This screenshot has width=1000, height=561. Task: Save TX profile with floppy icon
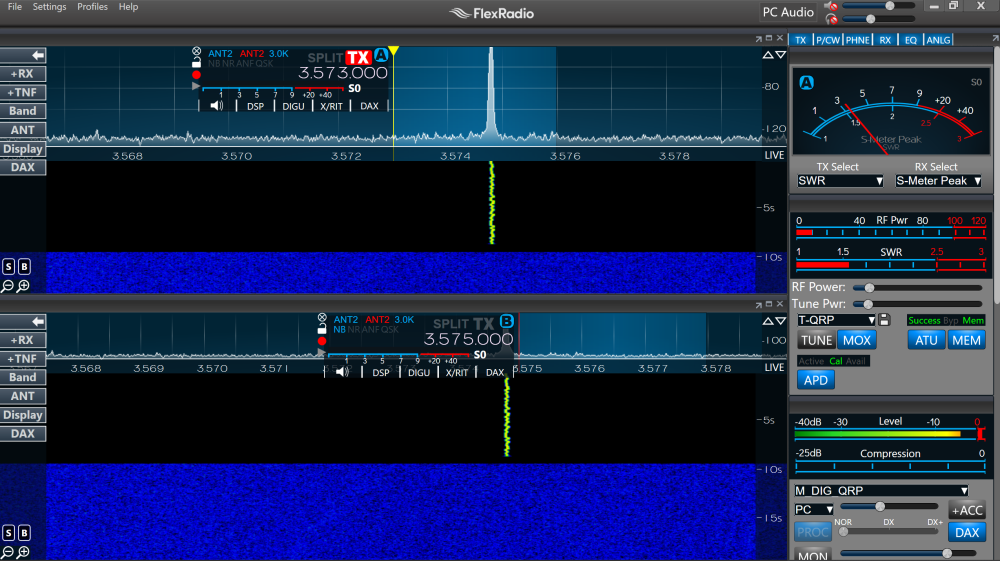(885, 320)
